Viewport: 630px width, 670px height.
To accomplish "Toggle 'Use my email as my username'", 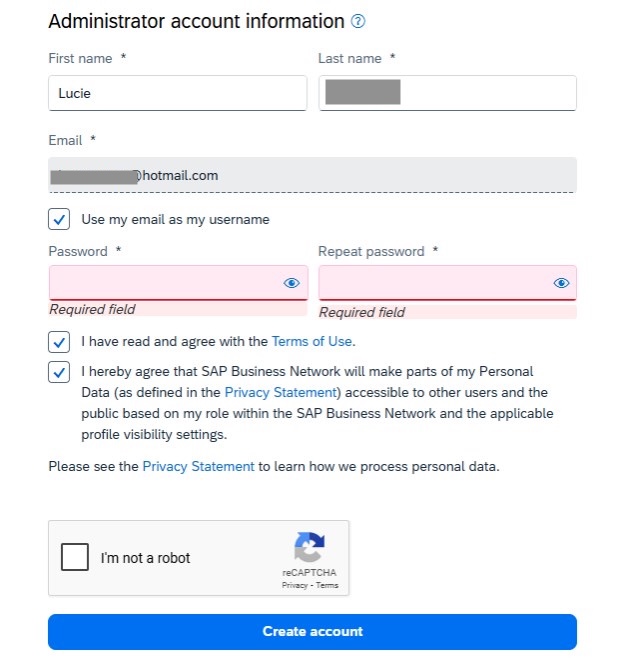I will 59,219.
